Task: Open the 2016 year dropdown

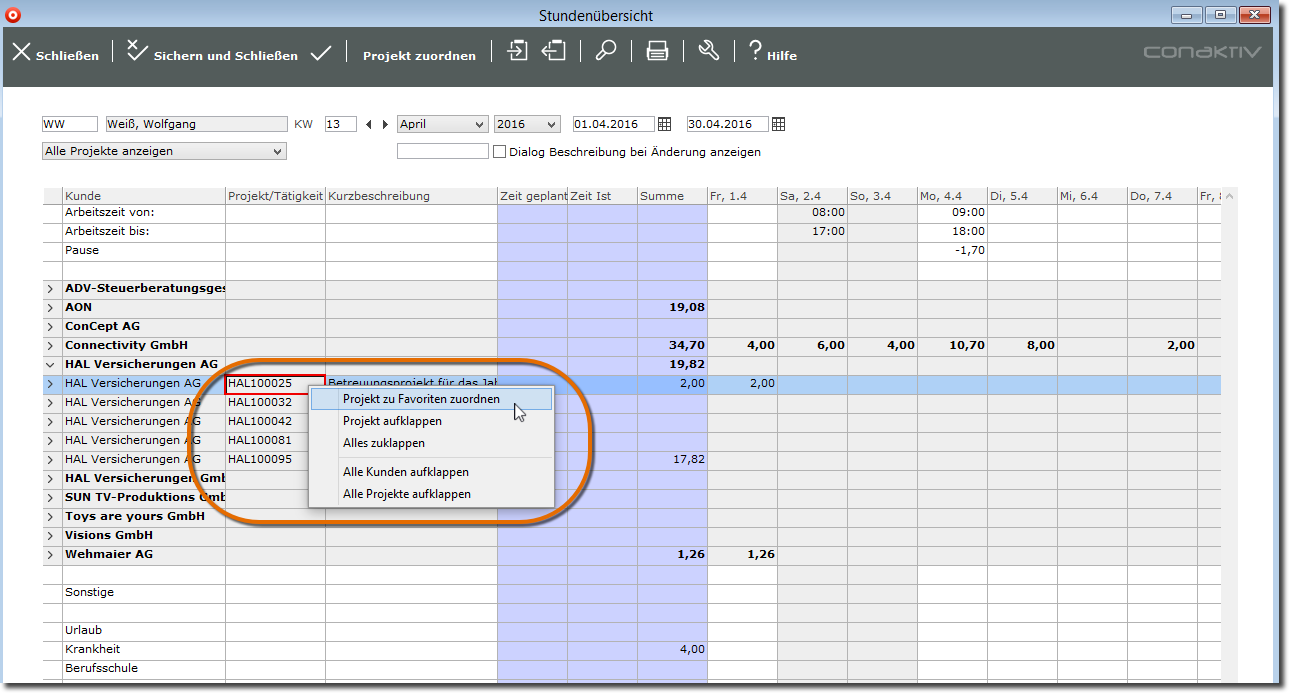Action: click(527, 125)
